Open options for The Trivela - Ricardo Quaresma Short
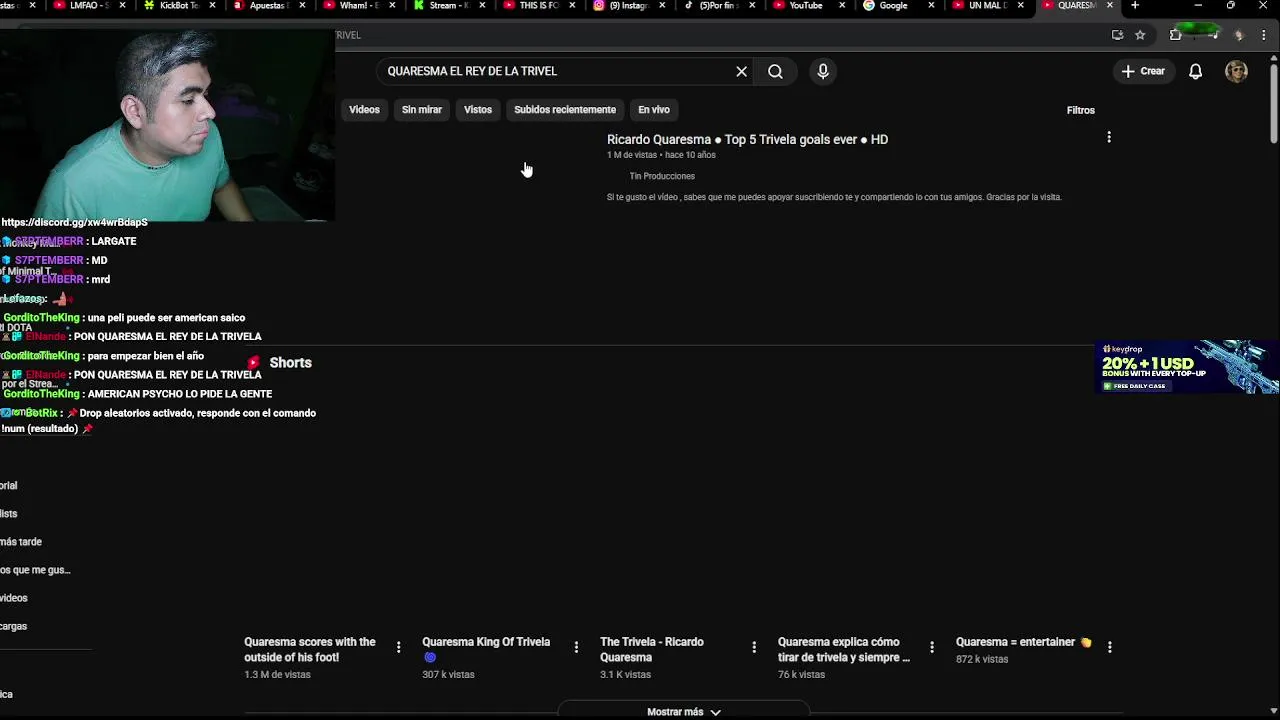 click(754, 647)
